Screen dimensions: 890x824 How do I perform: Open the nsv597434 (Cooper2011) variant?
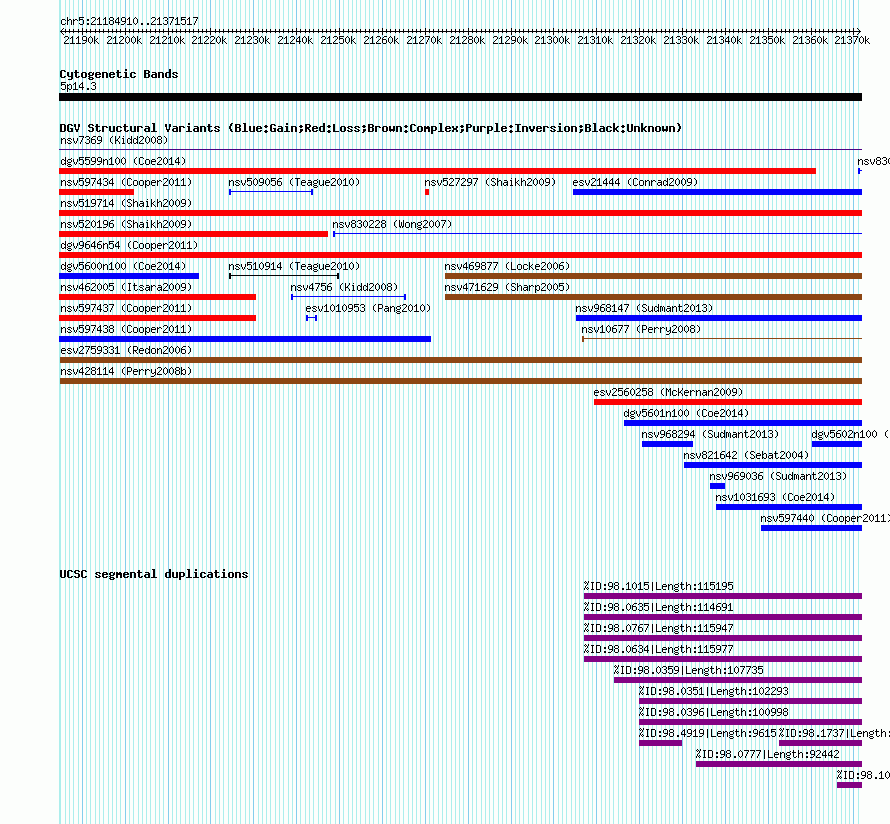point(126,182)
